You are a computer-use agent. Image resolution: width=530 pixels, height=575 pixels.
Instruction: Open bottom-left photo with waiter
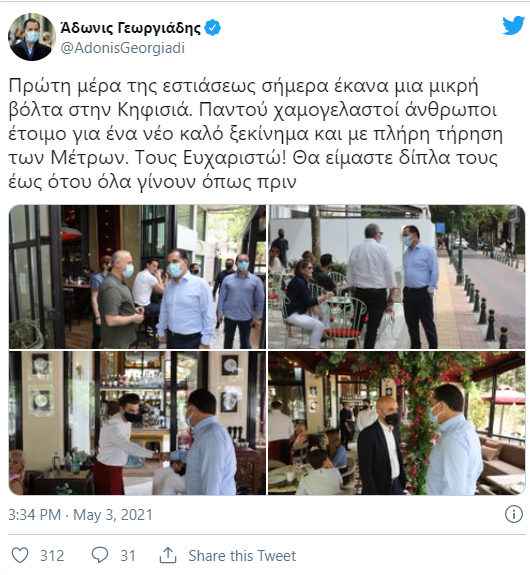click(x=138, y=423)
